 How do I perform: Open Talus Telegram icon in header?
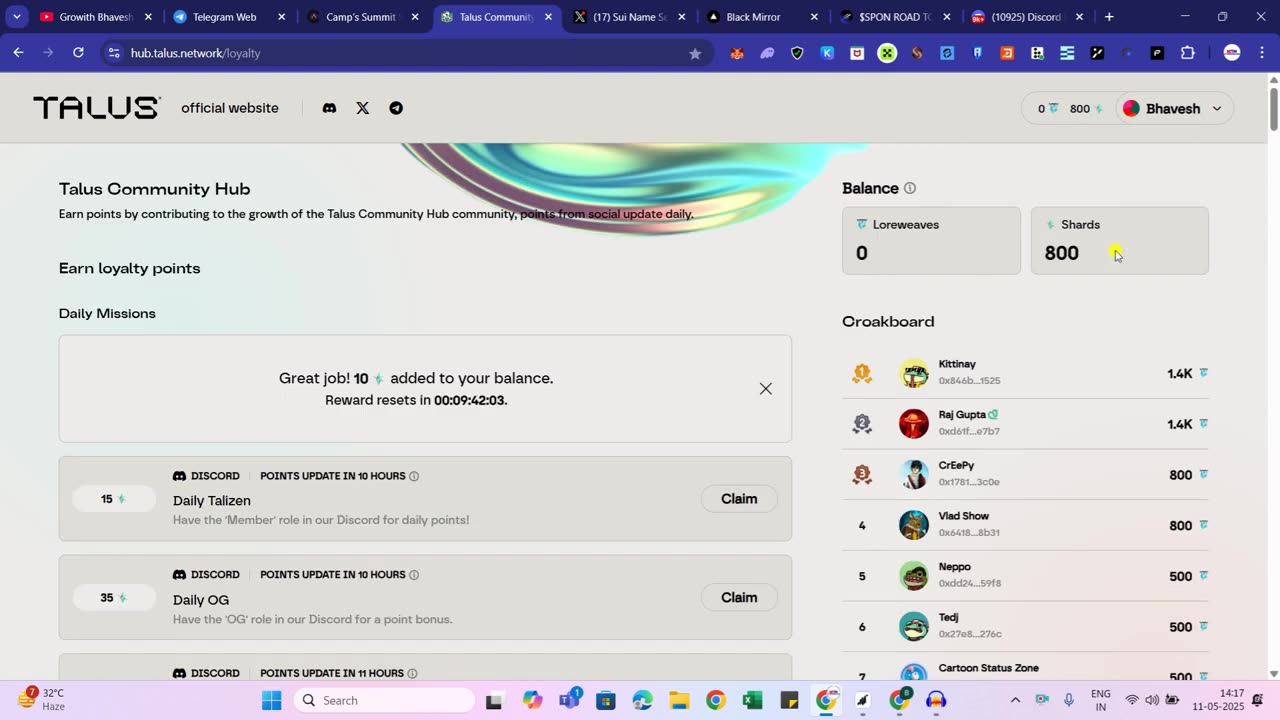coord(396,108)
